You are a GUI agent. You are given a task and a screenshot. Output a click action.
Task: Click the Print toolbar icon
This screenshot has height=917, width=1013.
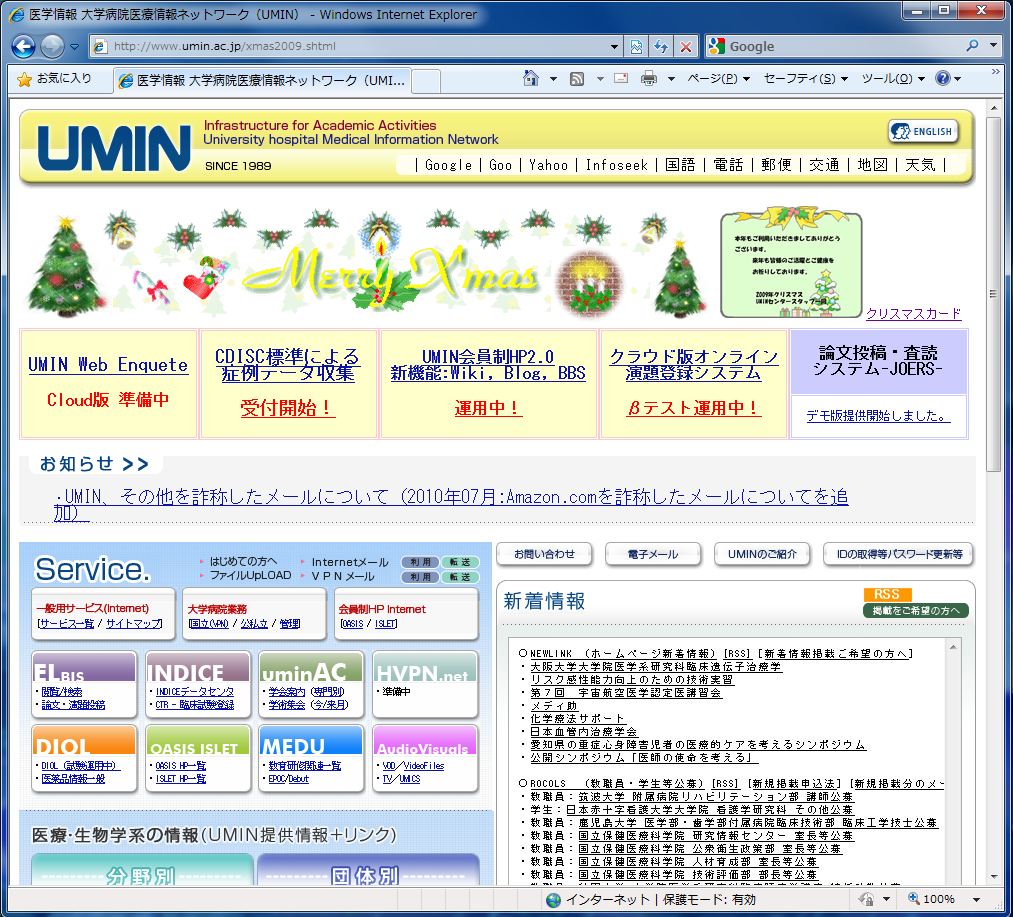point(649,79)
